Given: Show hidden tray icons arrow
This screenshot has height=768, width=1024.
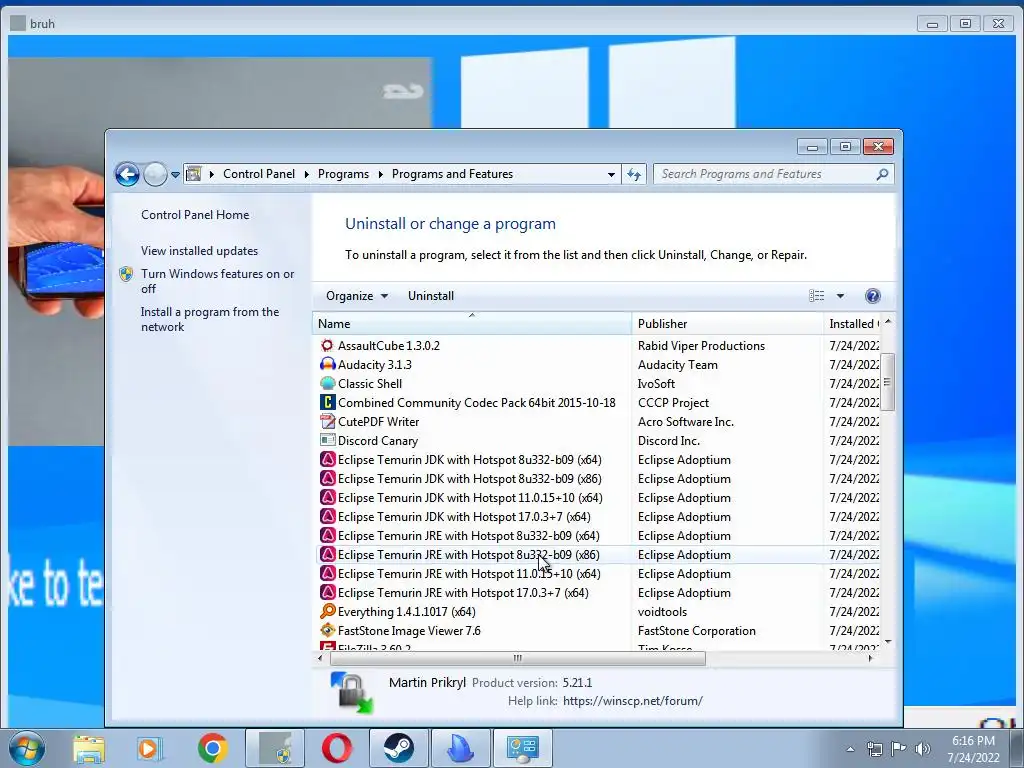Looking at the screenshot, I should pos(850,749).
